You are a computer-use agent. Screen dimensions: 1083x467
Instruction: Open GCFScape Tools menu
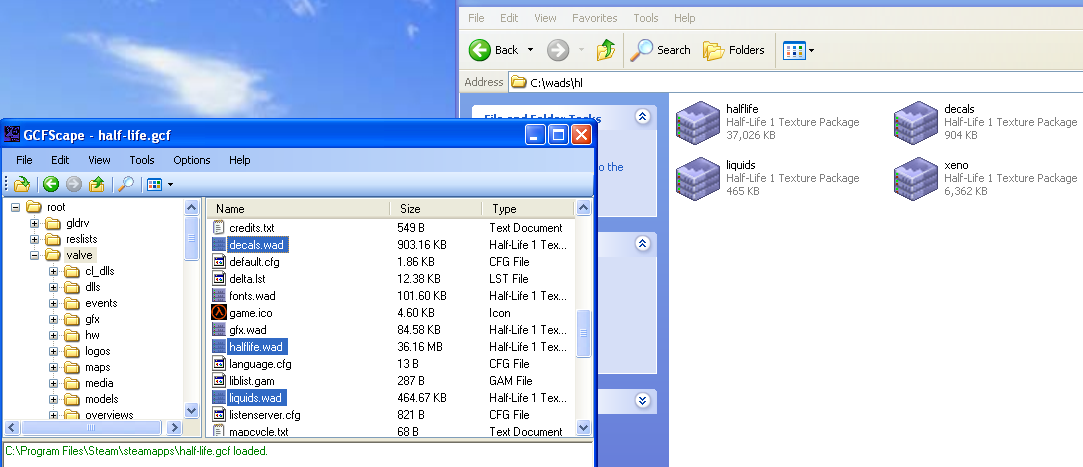[x=142, y=160]
